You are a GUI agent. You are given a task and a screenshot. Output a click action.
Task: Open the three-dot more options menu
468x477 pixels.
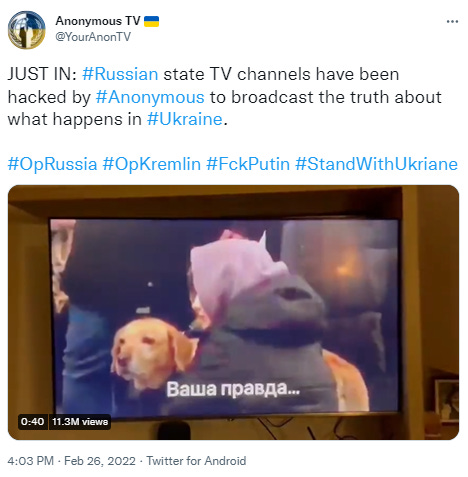click(x=452, y=21)
